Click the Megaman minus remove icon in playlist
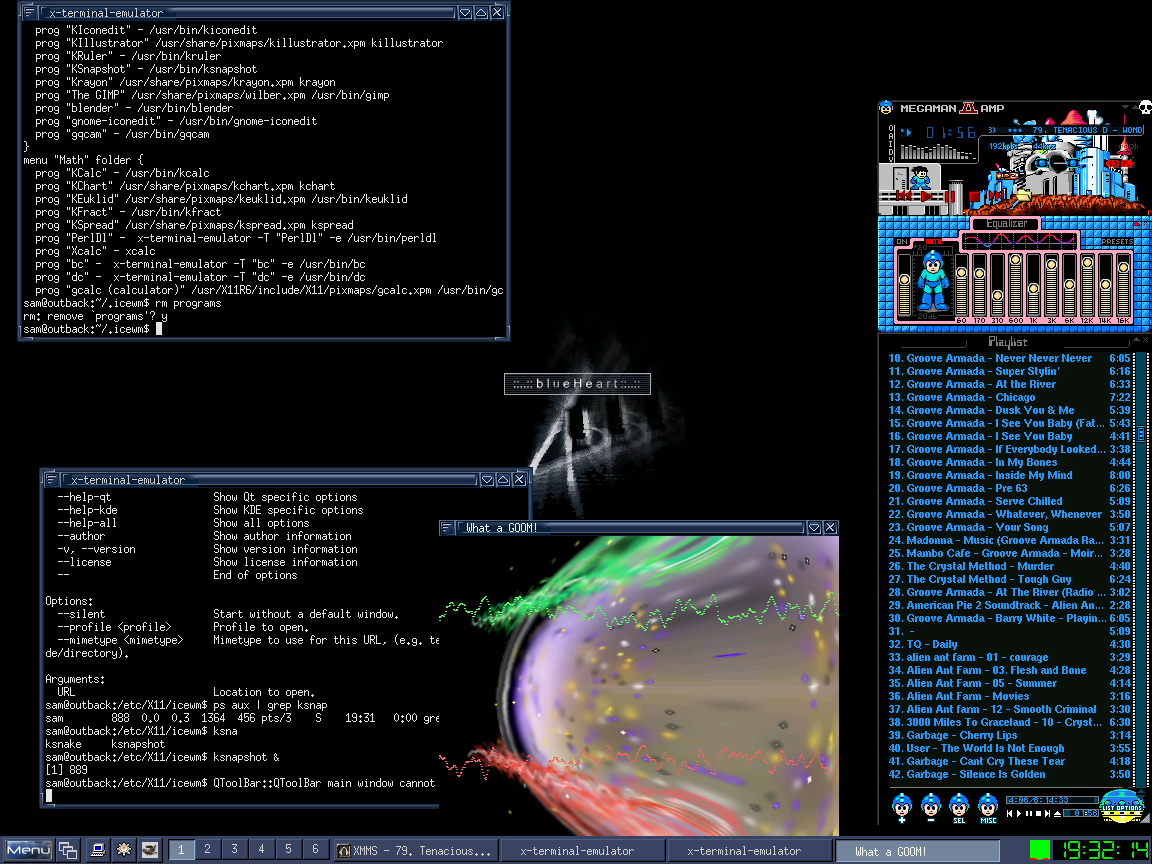The height and width of the screenshot is (864, 1152). [x=931, y=807]
